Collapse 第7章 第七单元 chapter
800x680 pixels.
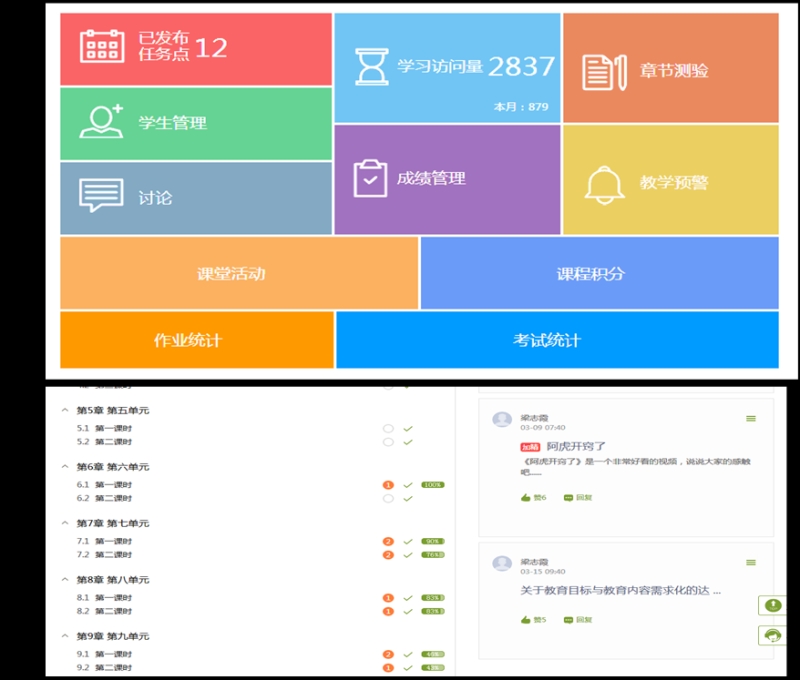65,523
